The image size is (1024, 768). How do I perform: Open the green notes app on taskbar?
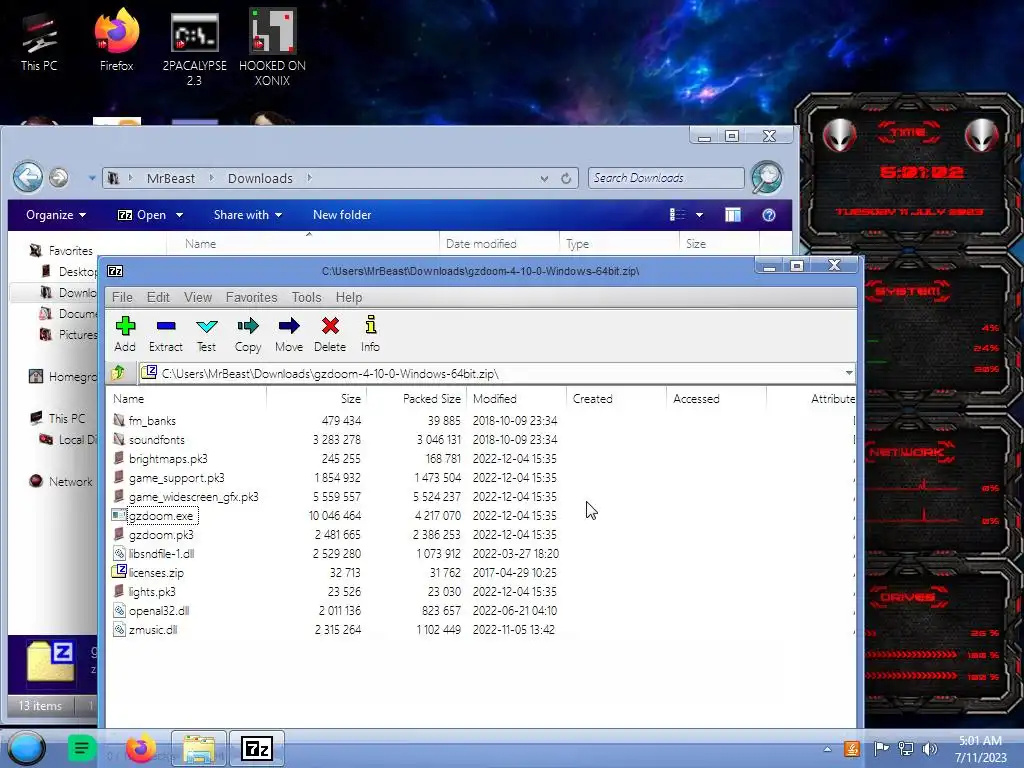pyautogui.click(x=82, y=748)
